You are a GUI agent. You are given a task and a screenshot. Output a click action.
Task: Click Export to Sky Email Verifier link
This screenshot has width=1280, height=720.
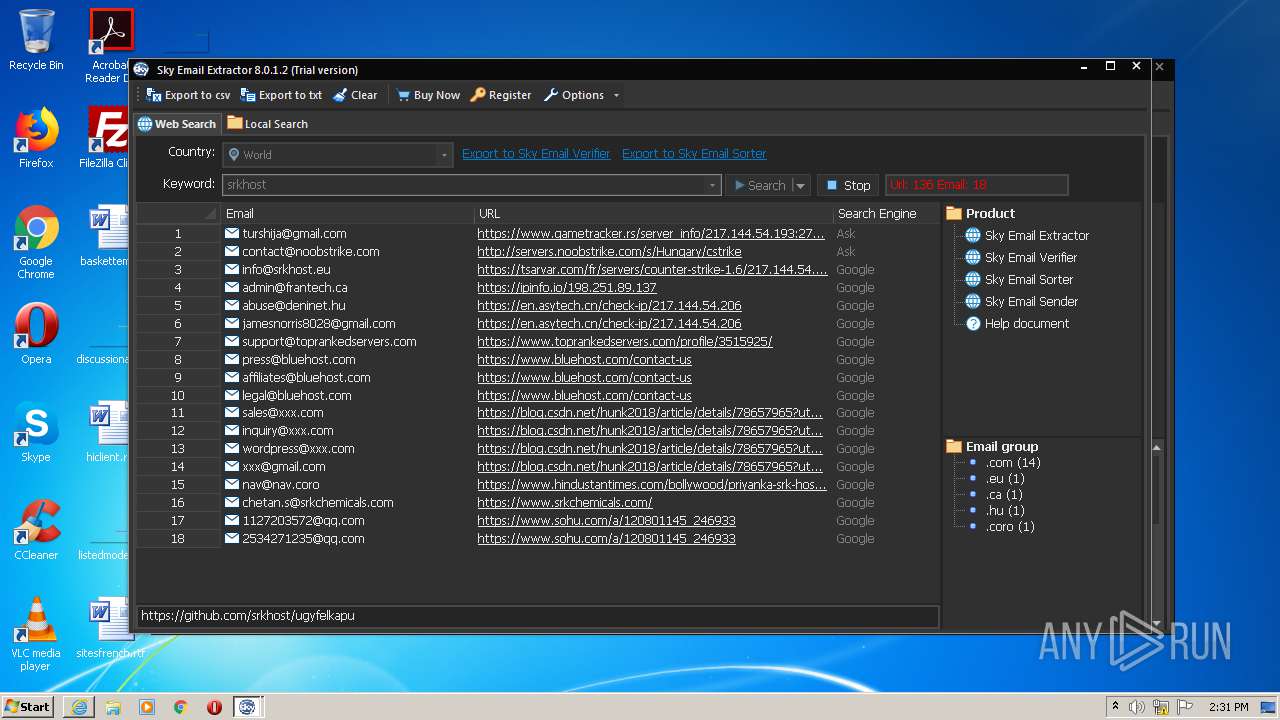536,154
